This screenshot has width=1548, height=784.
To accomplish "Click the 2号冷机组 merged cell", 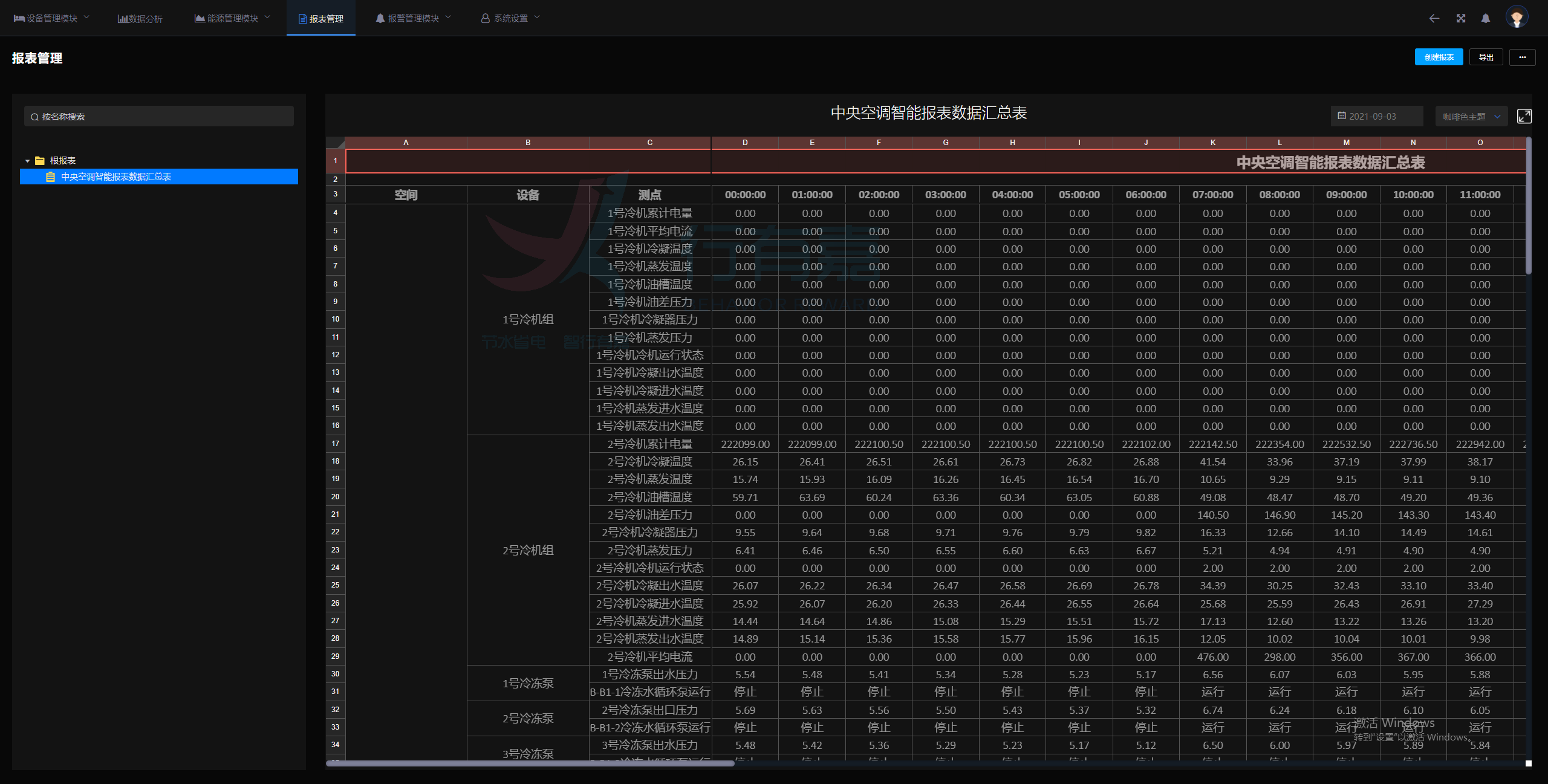I will (528, 550).
